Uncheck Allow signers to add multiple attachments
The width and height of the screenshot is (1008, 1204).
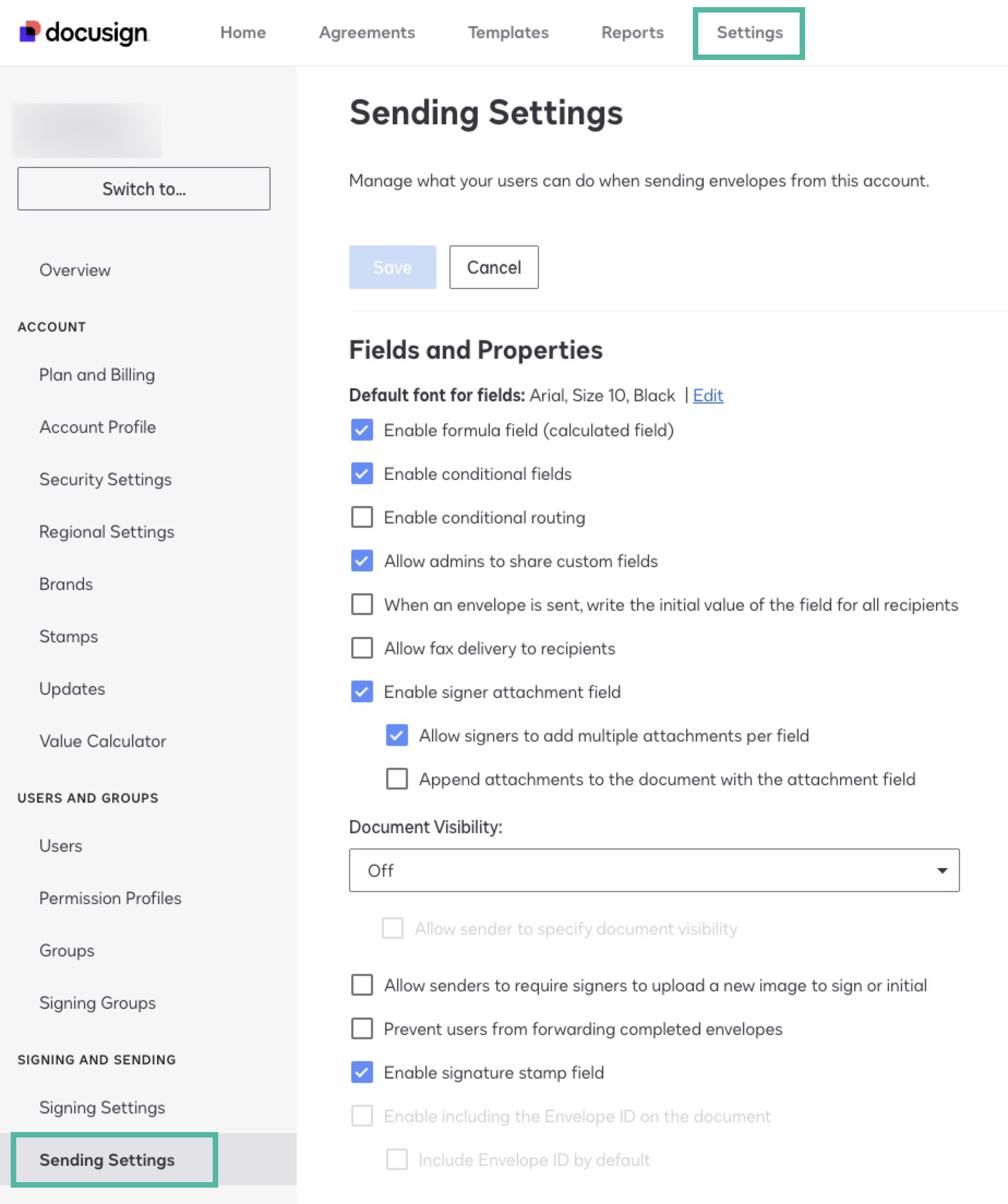396,736
